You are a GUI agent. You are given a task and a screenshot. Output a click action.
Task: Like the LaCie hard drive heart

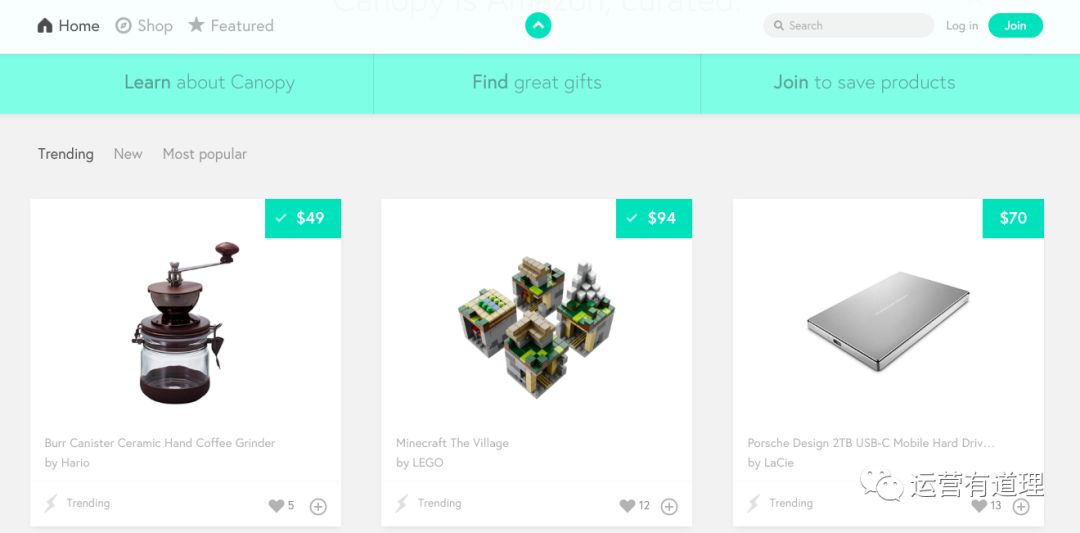tap(979, 505)
